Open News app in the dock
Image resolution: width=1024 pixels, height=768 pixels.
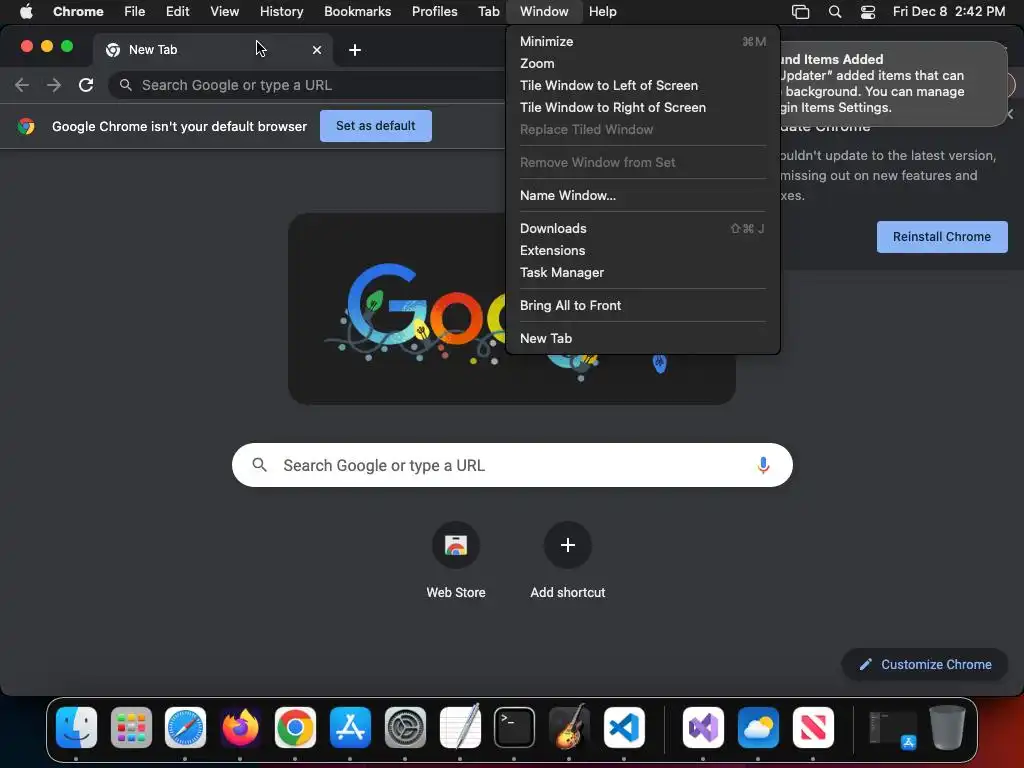[x=812, y=728]
